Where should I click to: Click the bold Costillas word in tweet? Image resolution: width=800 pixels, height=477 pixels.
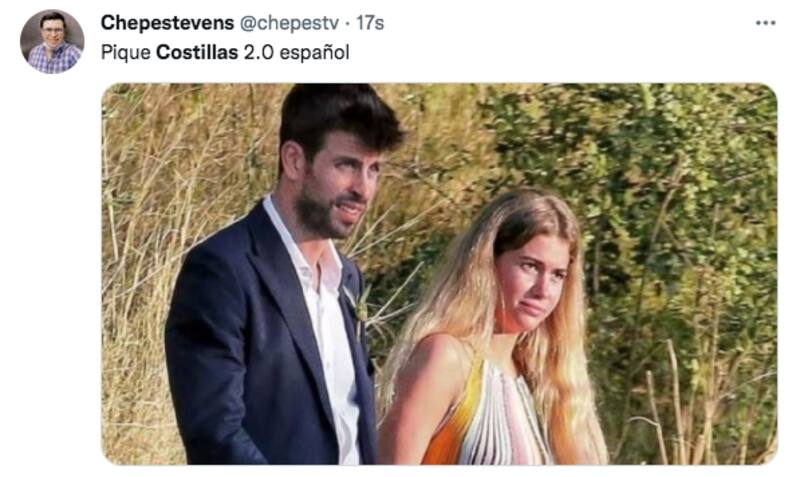point(197,52)
